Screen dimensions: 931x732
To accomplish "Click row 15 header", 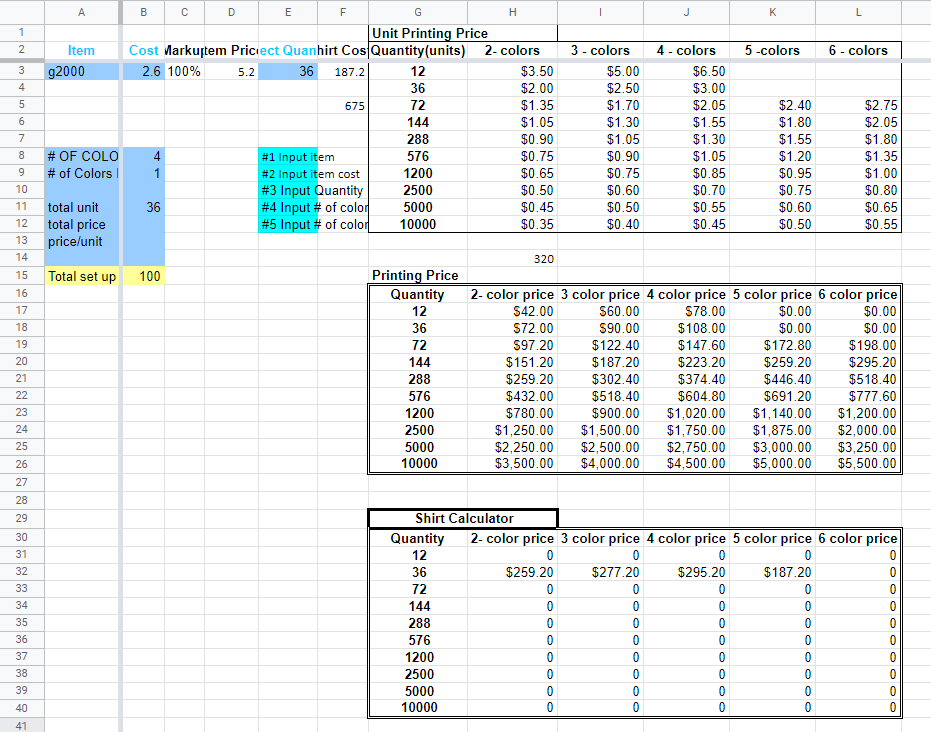I will 22,276.
